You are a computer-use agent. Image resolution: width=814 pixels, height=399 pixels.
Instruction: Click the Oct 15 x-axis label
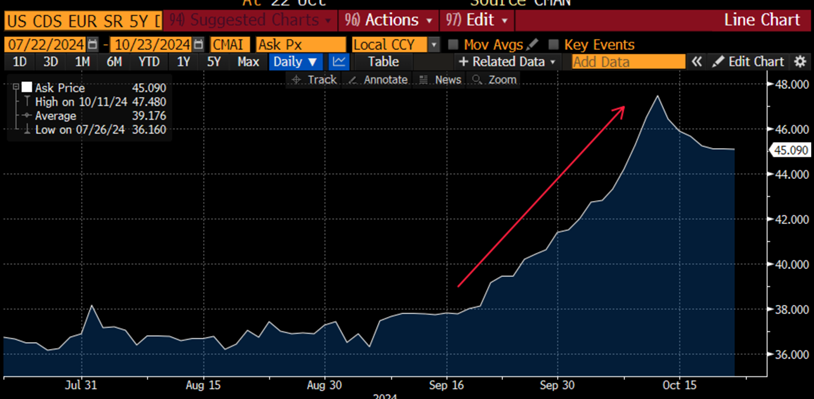679,386
